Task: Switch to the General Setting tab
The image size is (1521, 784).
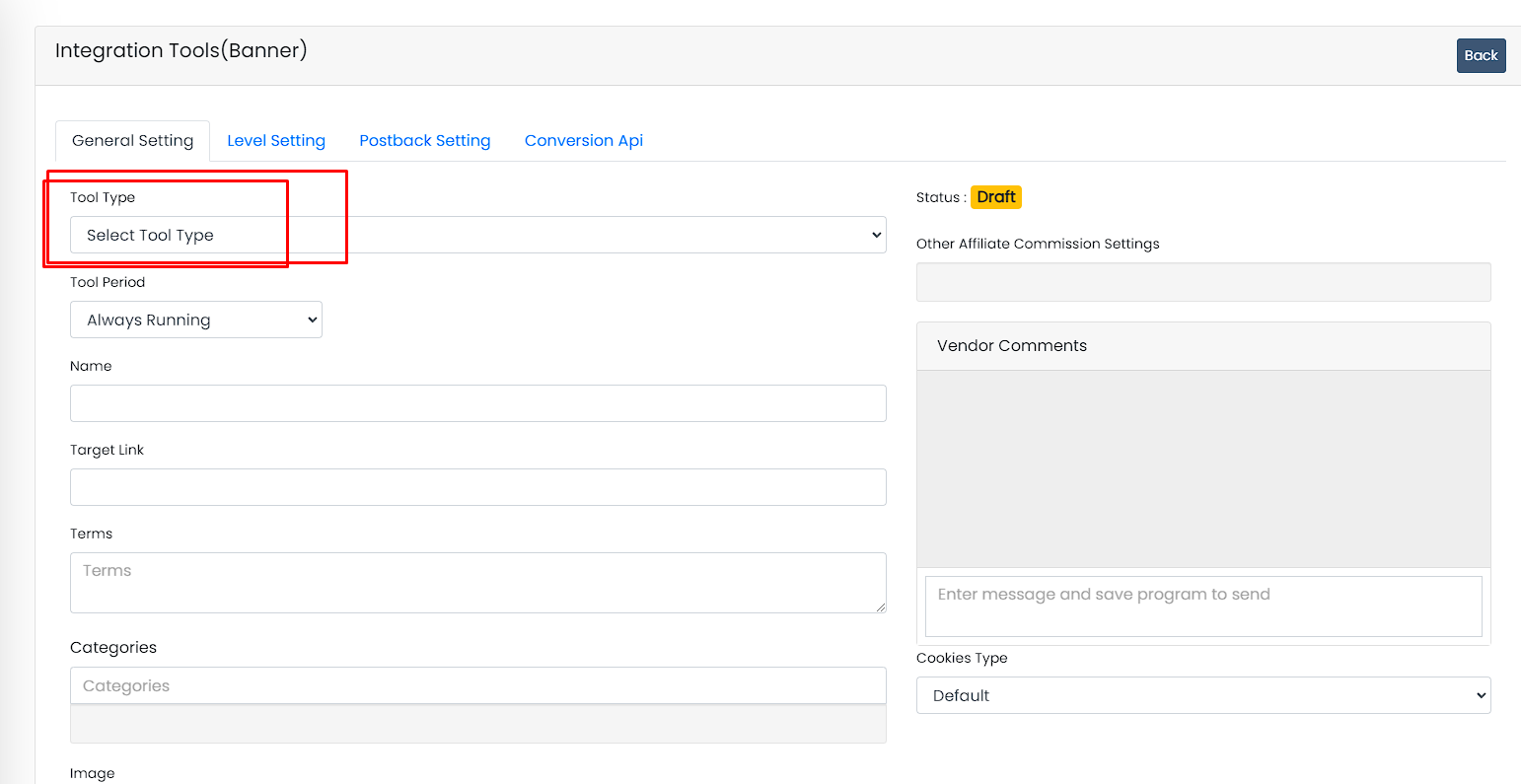Action: pos(132,141)
